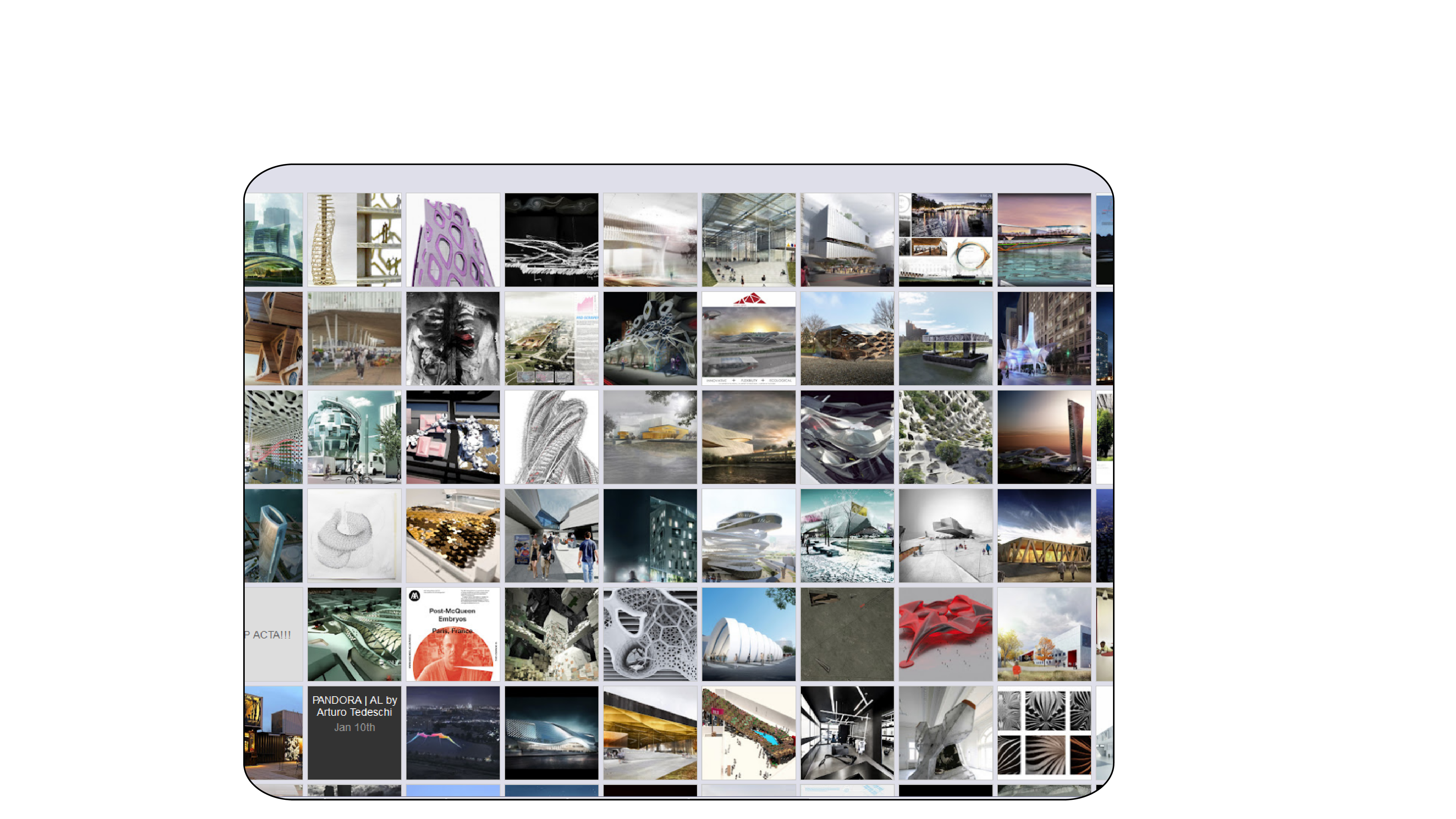Image resolution: width=1456 pixels, height=819 pixels.
Task: Select the red triangle logo stadium poster
Action: (x=748, y=338)
